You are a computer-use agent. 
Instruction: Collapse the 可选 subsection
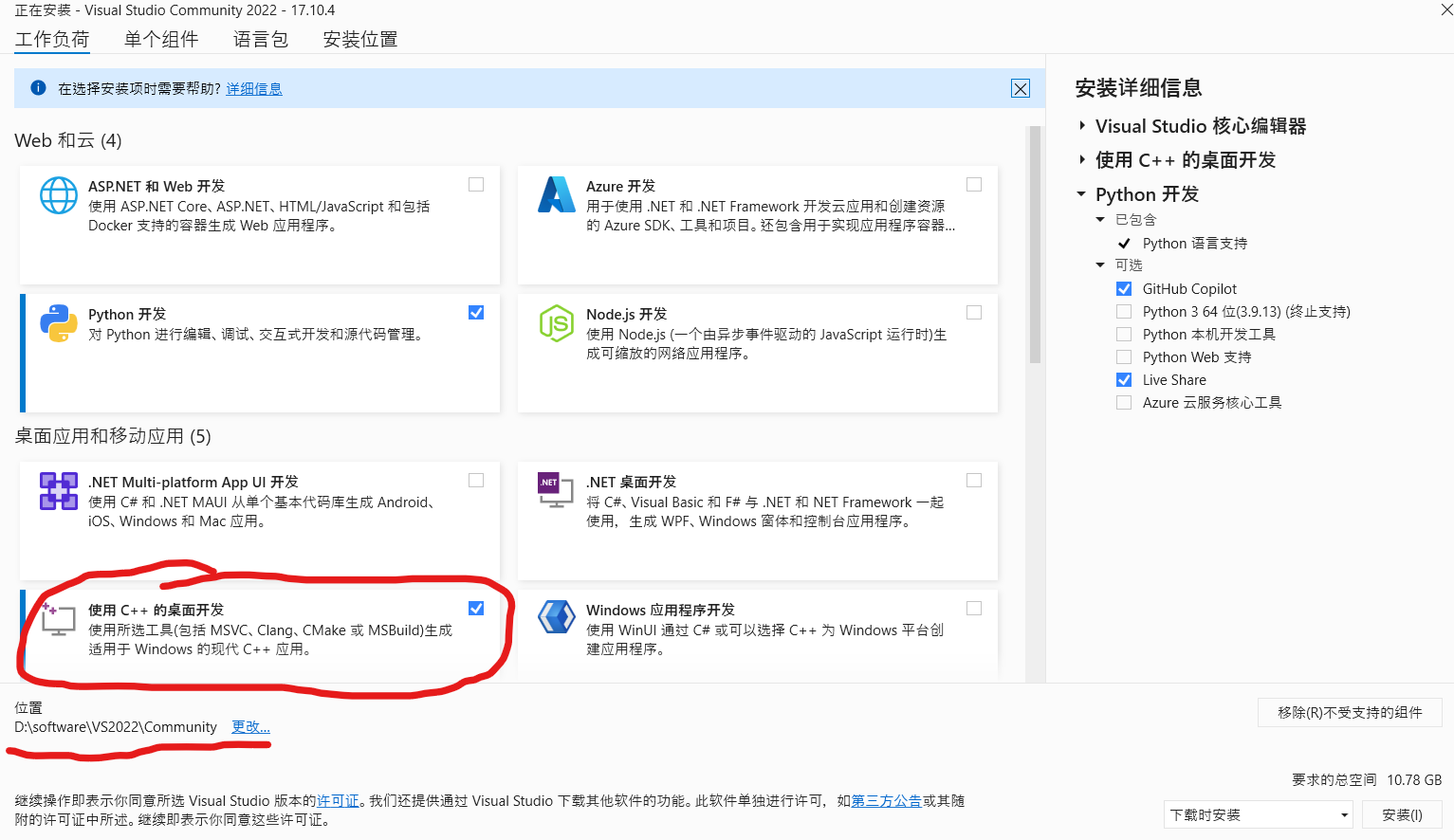tap(1100, 265)
